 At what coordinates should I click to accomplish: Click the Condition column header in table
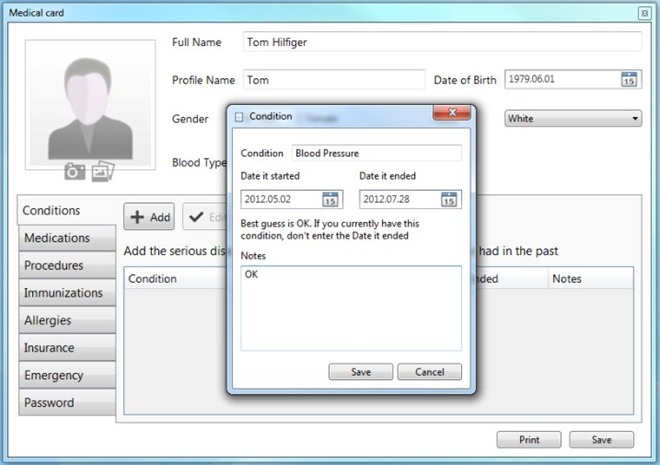176,279
